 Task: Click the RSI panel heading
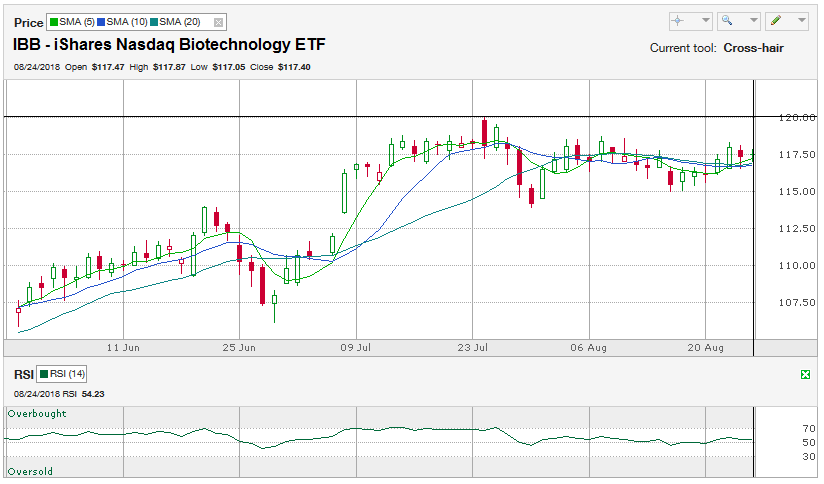coord(24,375)
